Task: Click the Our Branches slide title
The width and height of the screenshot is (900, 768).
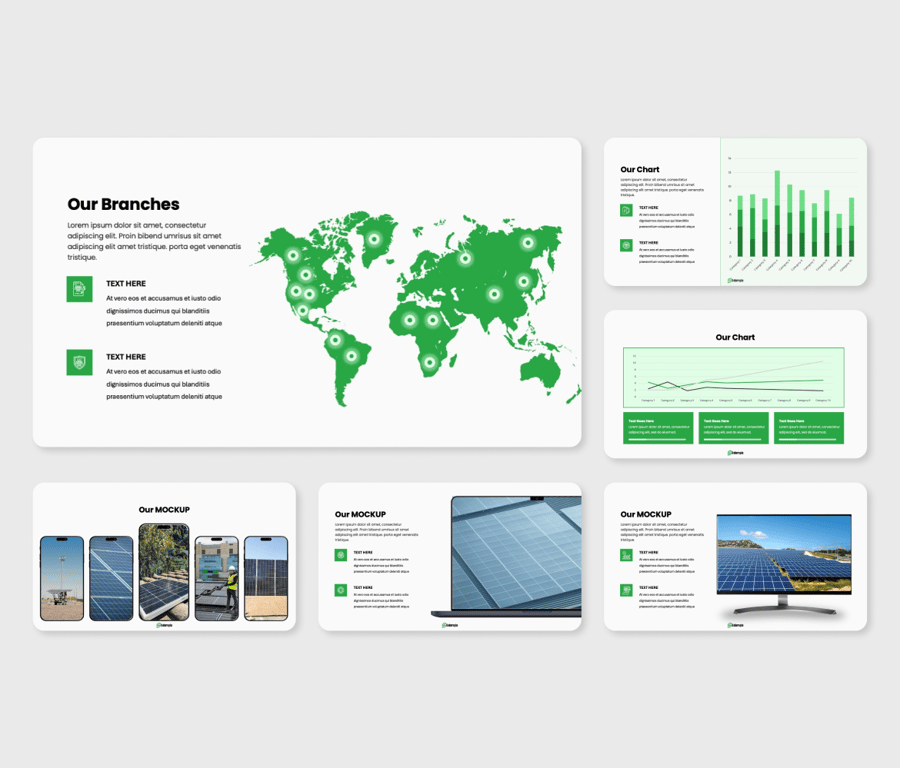Action: pos(124,205)
